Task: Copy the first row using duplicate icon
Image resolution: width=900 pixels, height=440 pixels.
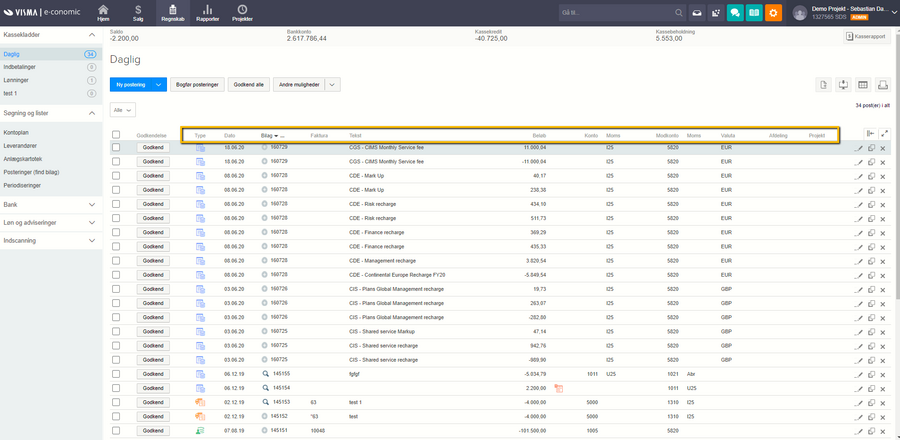Action: tap(871, 148)
